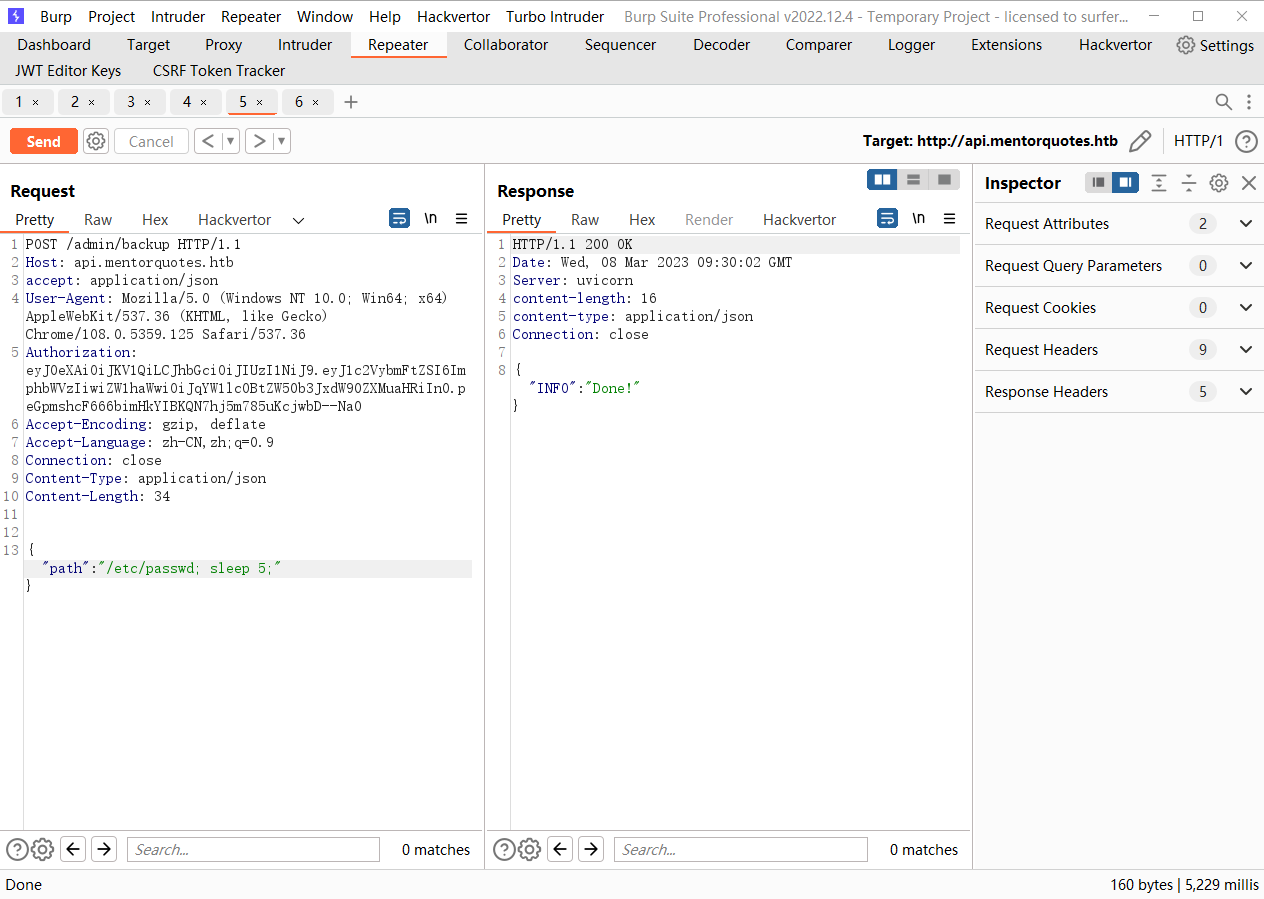
Task: Open Request editor hamburger menu
Action: tap(462, 218)
